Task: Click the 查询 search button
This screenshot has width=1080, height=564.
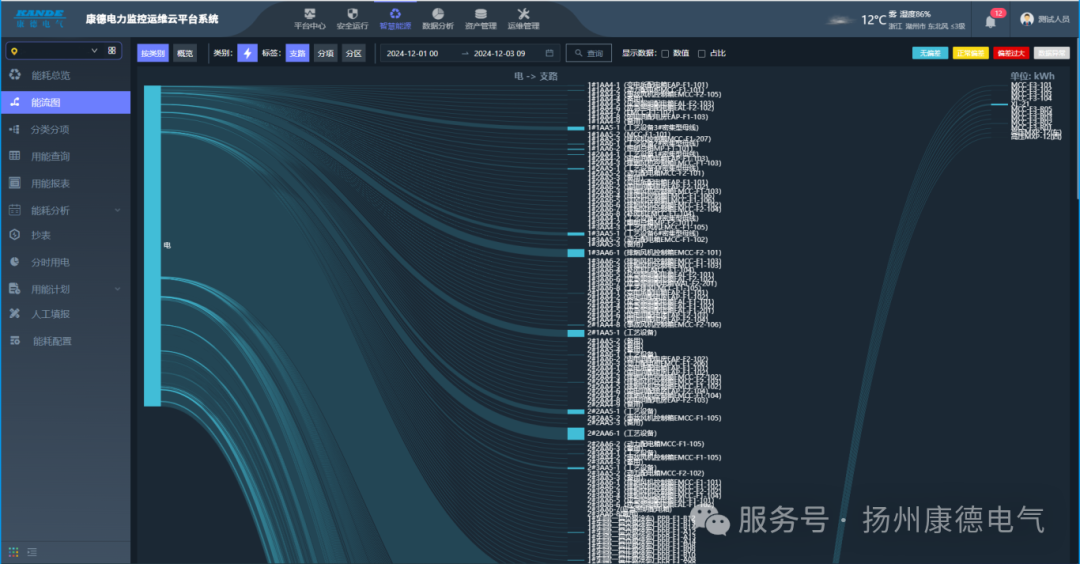Action: [589, 53]
